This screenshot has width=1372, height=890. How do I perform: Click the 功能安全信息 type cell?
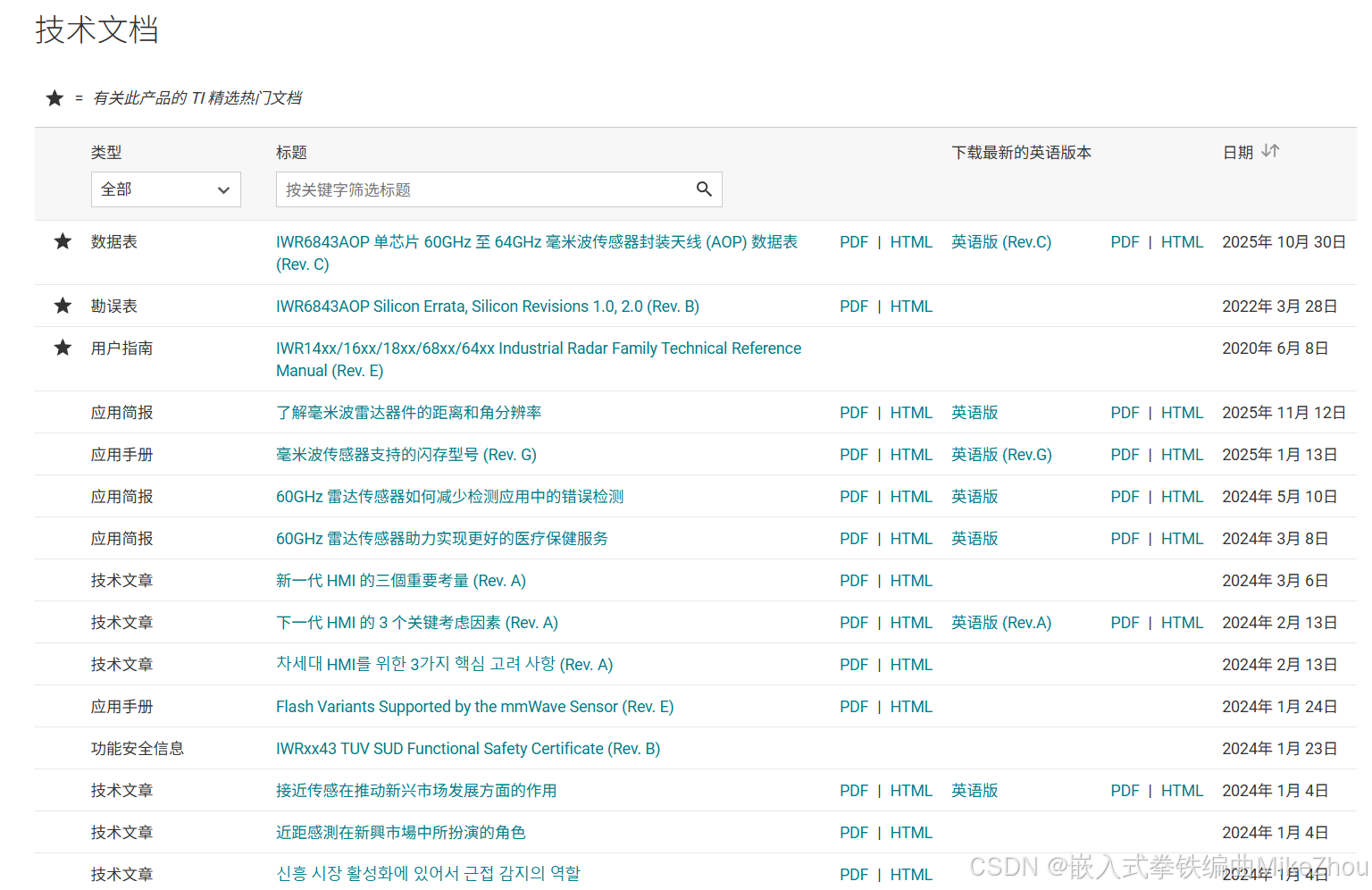click(138, 749)
